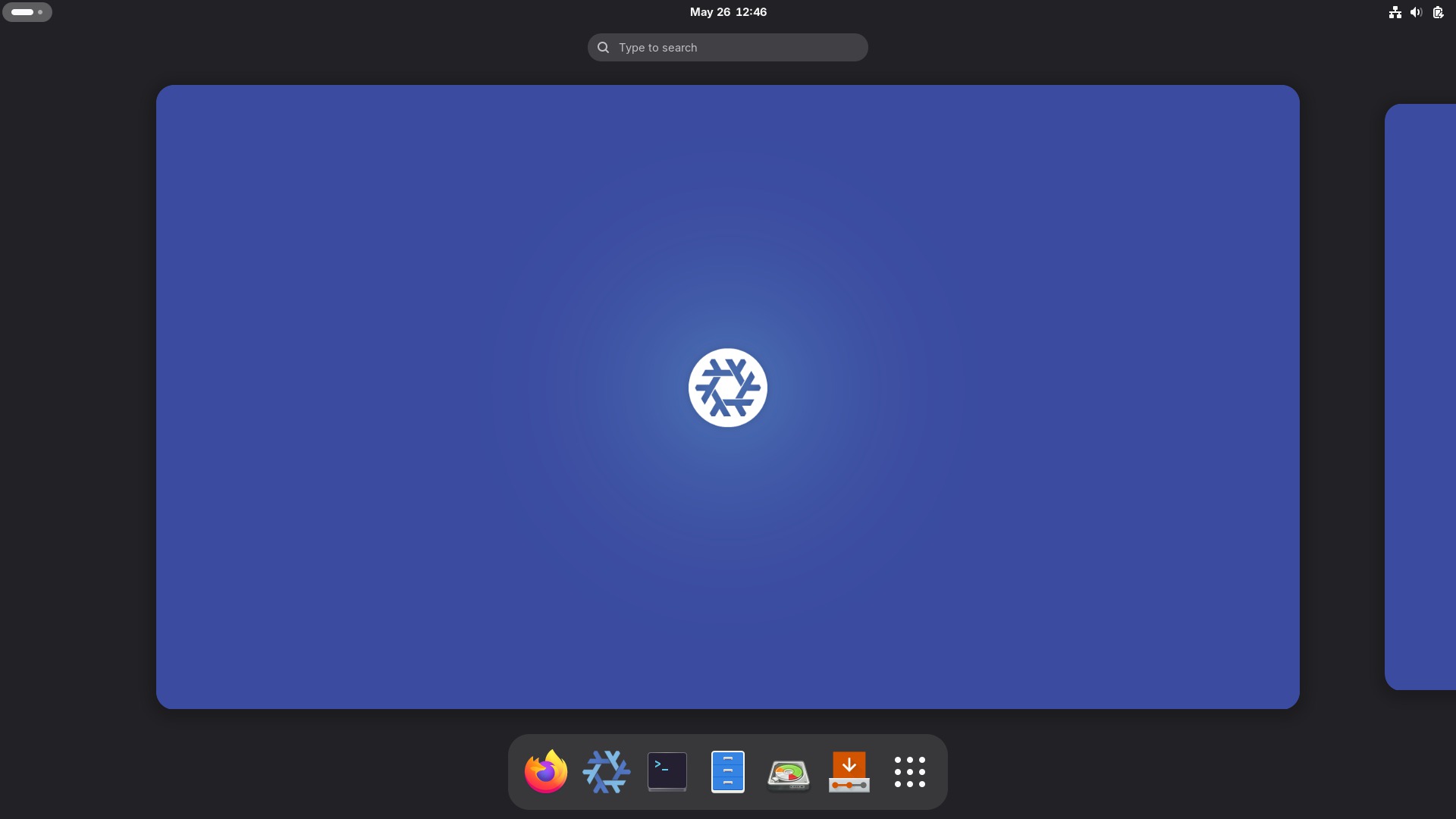
Task: Show all applications grid
Action: pos(910,771)
